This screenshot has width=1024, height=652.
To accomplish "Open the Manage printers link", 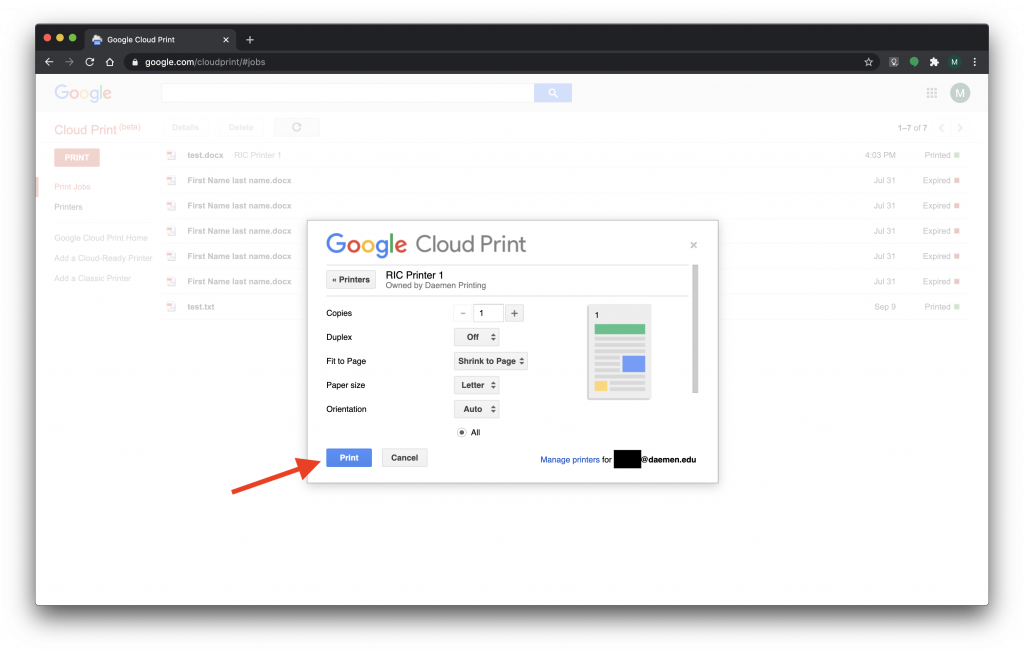I will click(569, 459).
